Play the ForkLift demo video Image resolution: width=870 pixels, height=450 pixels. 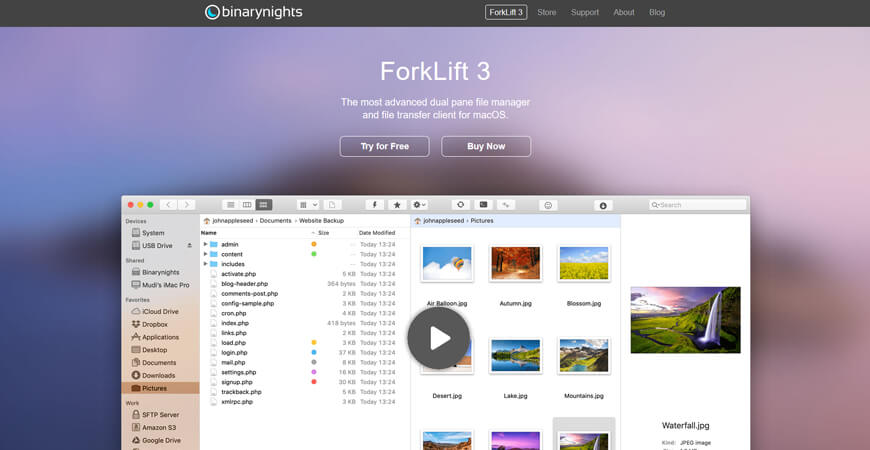click(439, 338)
